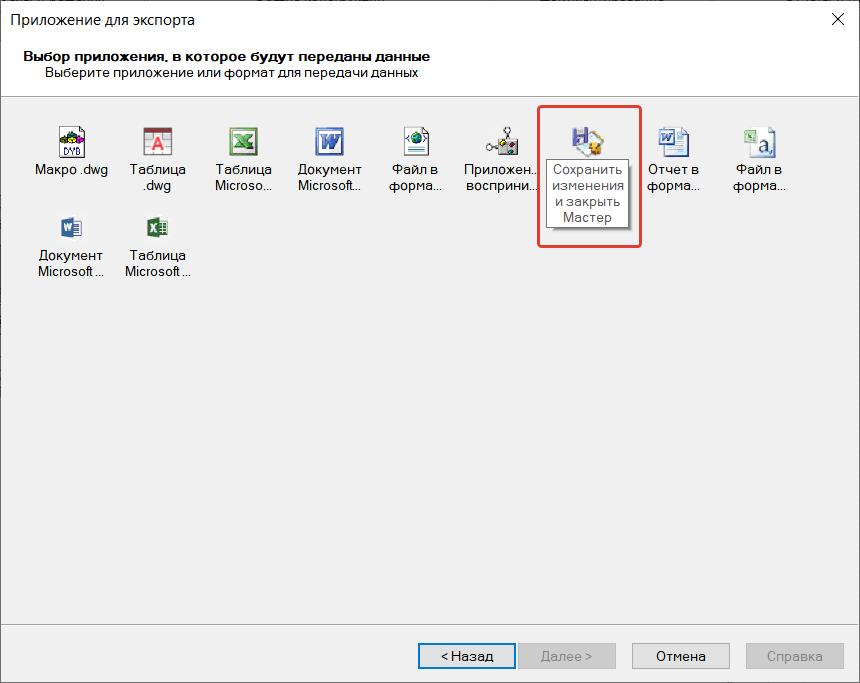
Task: Select the Макро .dwg export icon
Action: click(72, 142)
